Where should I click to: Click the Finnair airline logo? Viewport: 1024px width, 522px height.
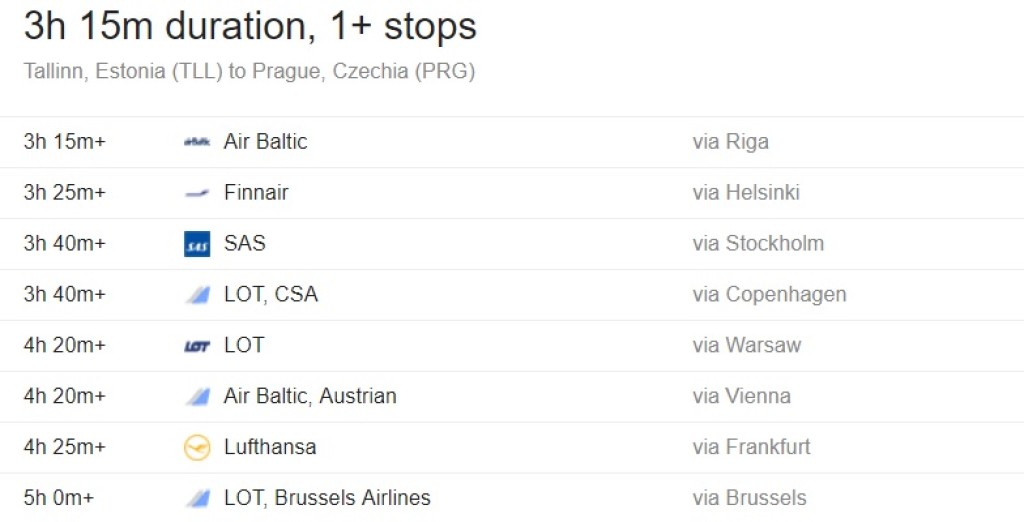click(x=197, y=193)
